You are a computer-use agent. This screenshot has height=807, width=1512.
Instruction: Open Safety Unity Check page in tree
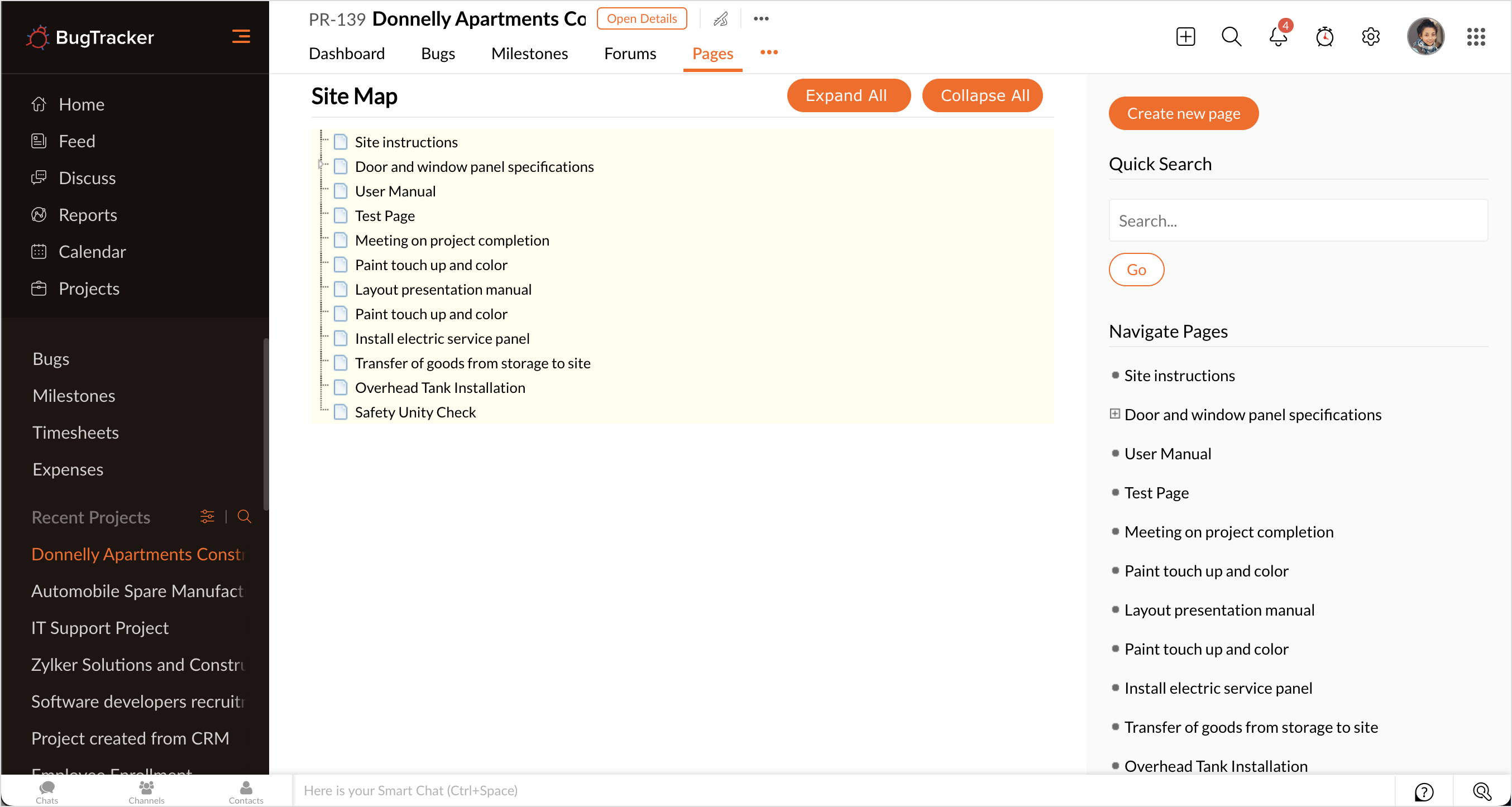pos(415,412)
